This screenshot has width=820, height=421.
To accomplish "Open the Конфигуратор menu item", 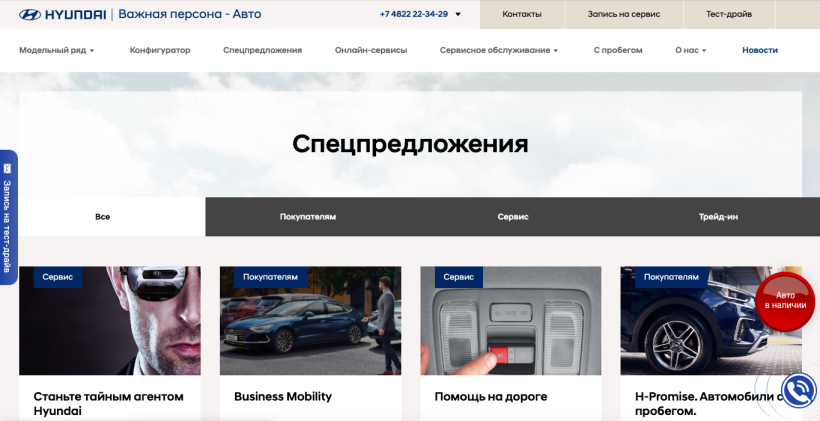I will 160,50.
